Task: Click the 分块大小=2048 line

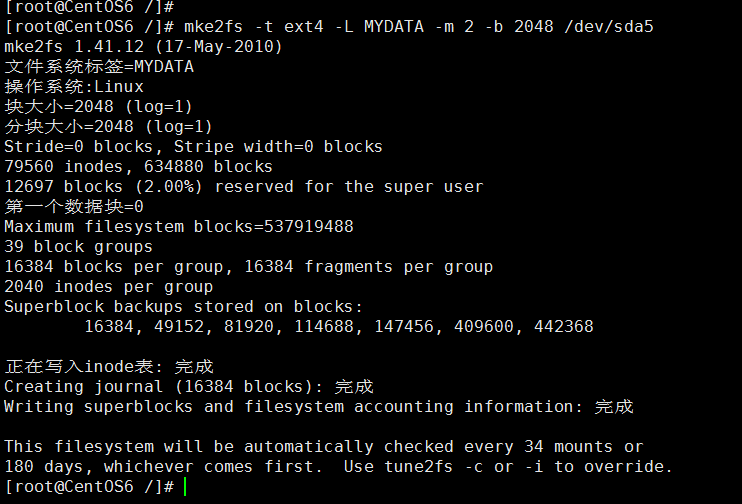Action: tap(108, 126)
